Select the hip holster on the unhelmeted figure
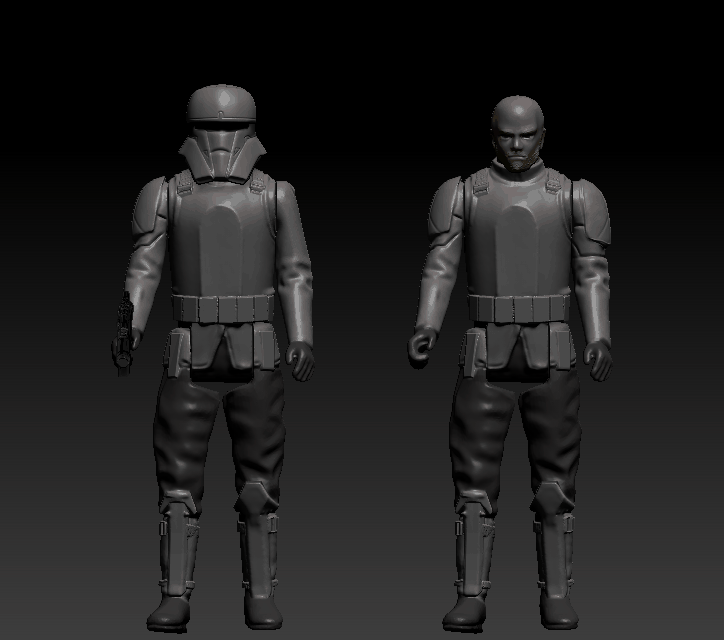 tap(473, 353)
